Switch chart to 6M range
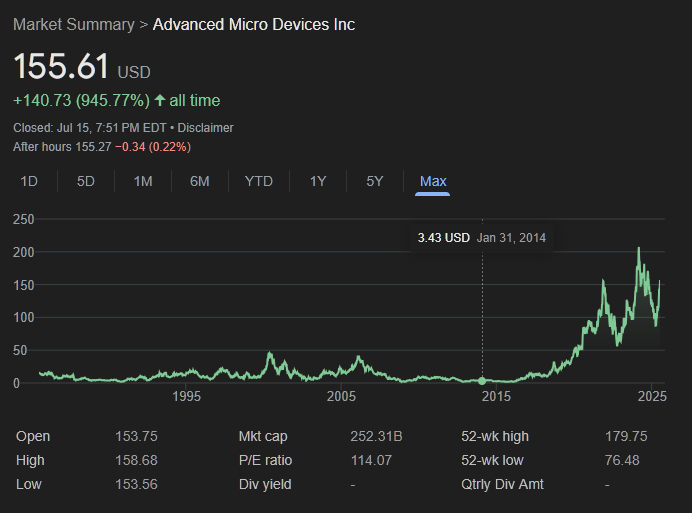The image size is (692, 513). [x=199, y=181]
